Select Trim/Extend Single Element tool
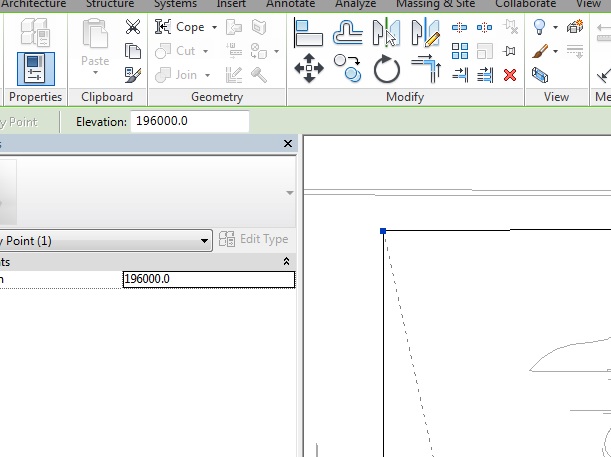 click(460, 75)
